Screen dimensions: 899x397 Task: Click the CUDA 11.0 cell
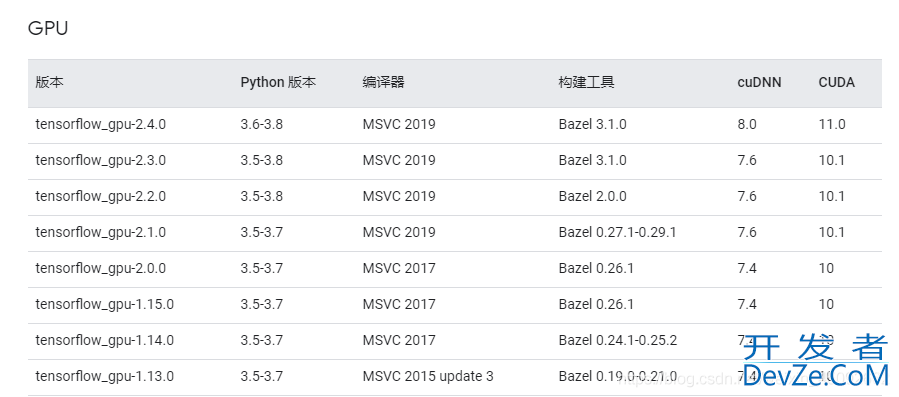tap(832, 124)
